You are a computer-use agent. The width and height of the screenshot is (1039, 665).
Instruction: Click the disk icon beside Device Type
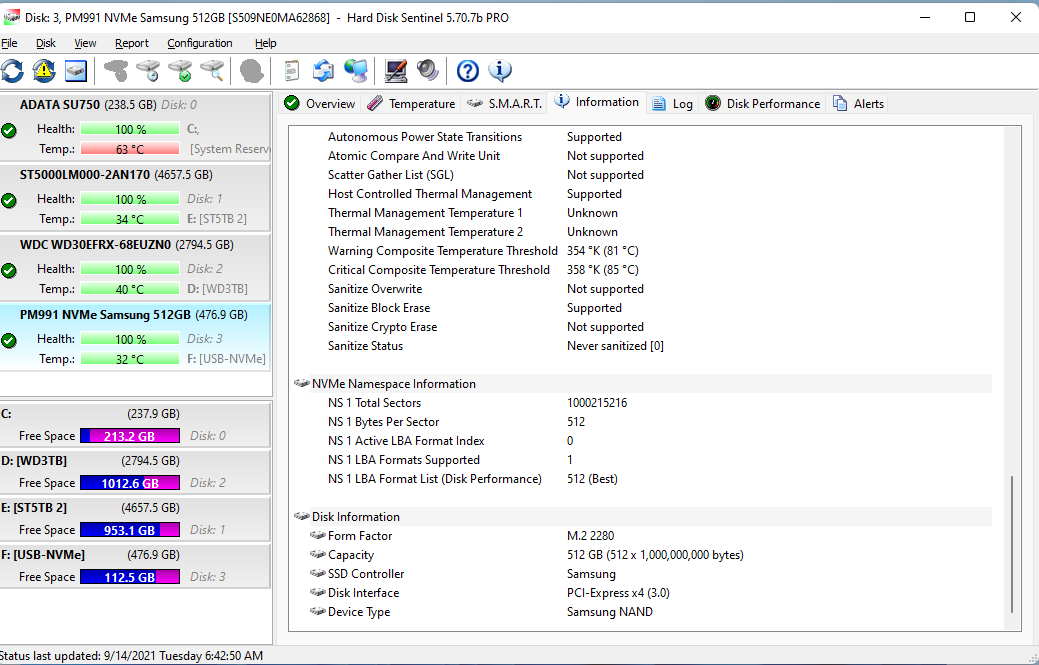[x=317, y=612]
